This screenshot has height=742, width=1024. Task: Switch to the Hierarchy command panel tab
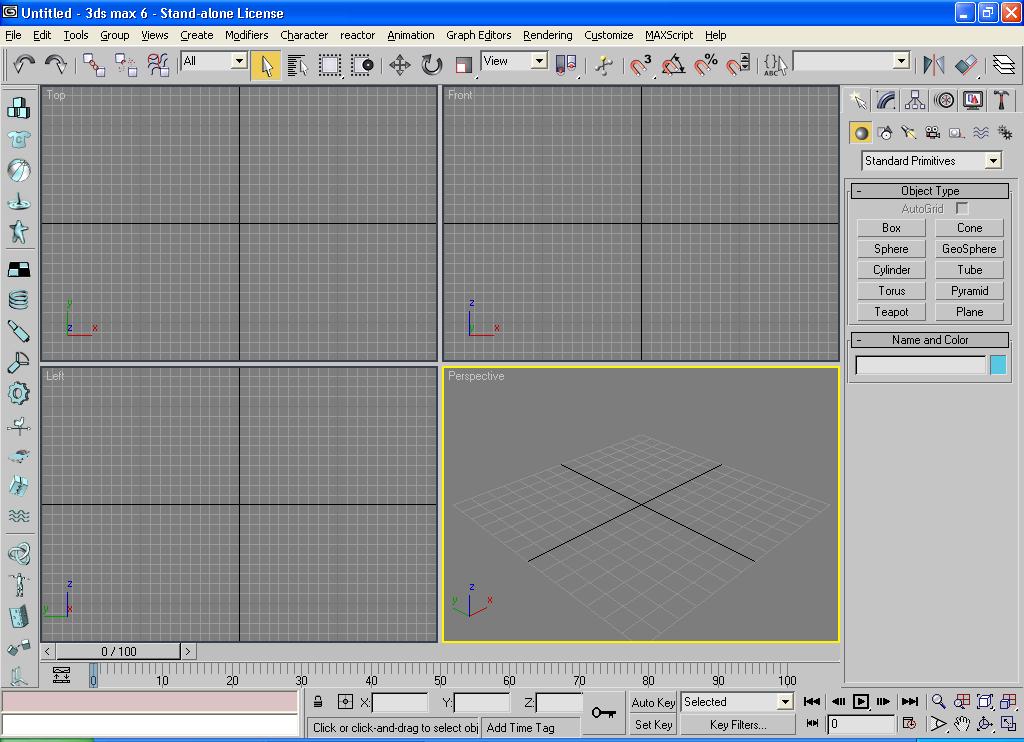[915, 100]
